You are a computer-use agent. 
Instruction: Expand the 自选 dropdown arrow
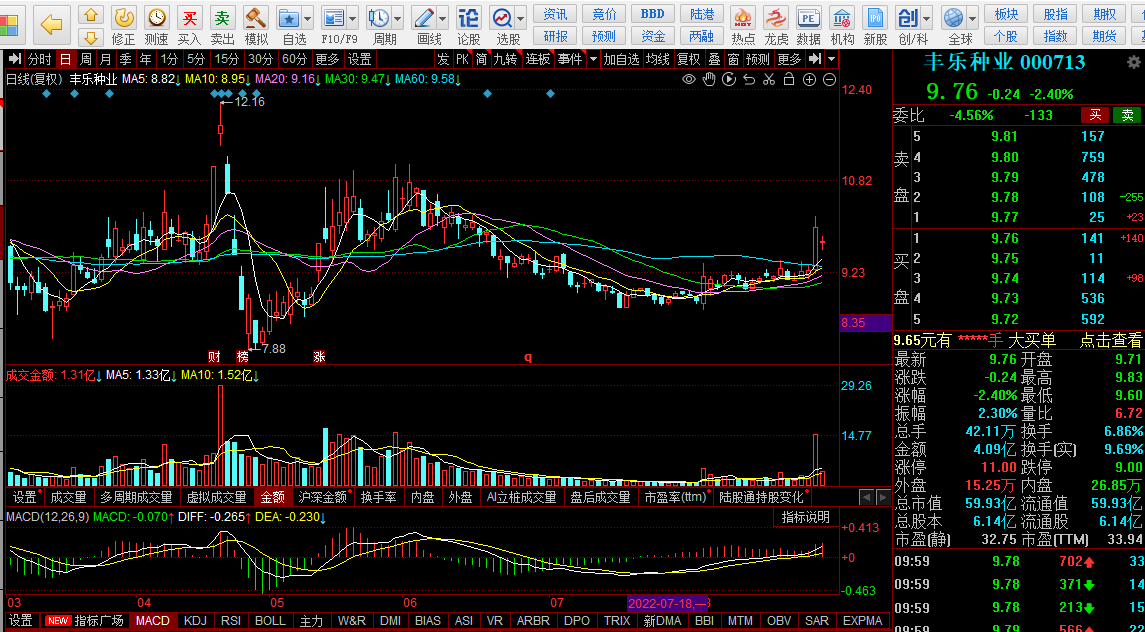pos(307,19)
